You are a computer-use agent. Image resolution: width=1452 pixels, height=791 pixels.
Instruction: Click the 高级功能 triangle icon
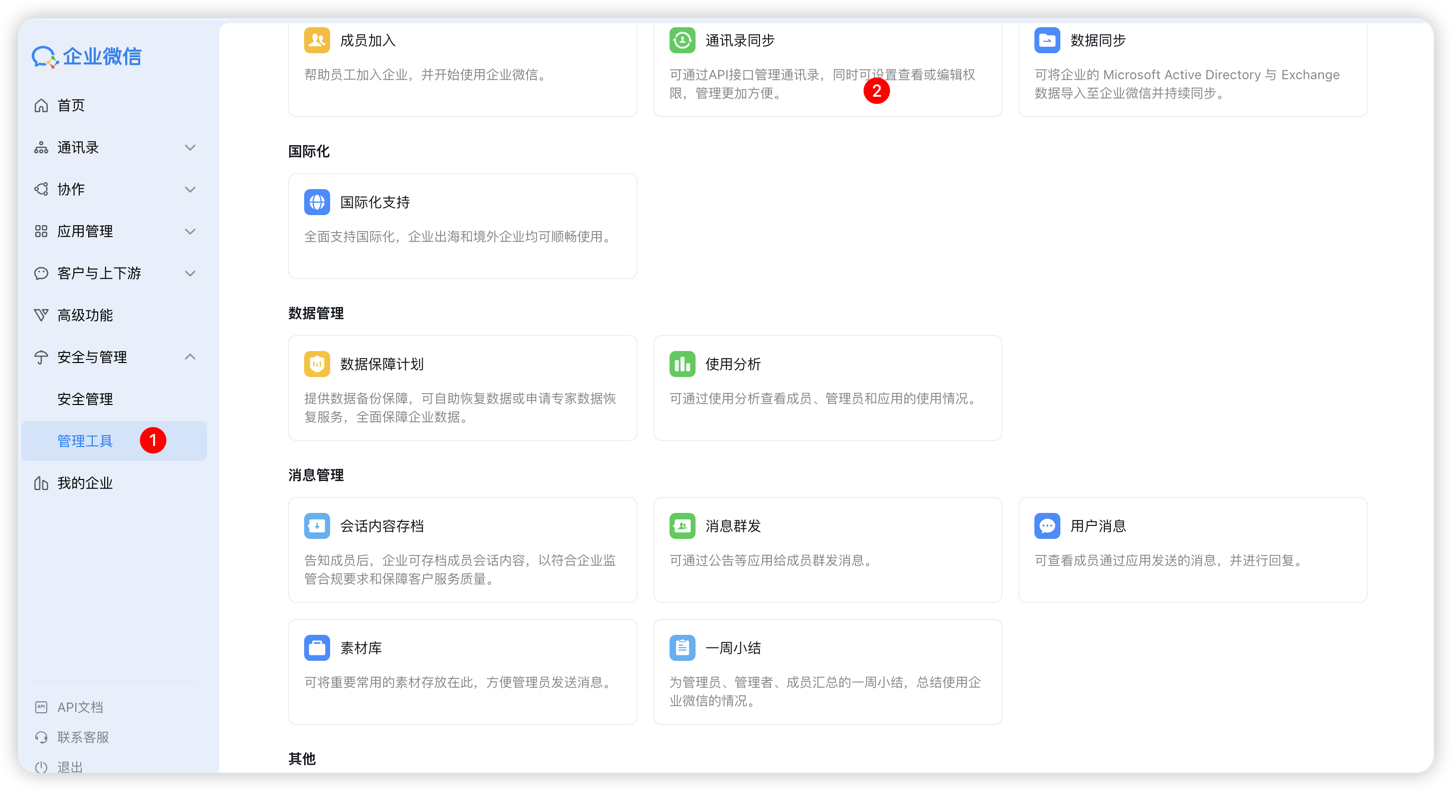point(41,315)
